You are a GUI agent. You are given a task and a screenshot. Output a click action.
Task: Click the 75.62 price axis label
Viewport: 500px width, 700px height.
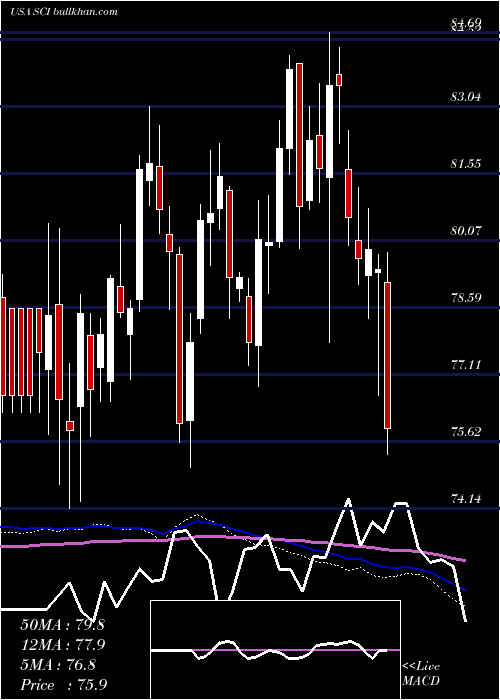(466, 432)
